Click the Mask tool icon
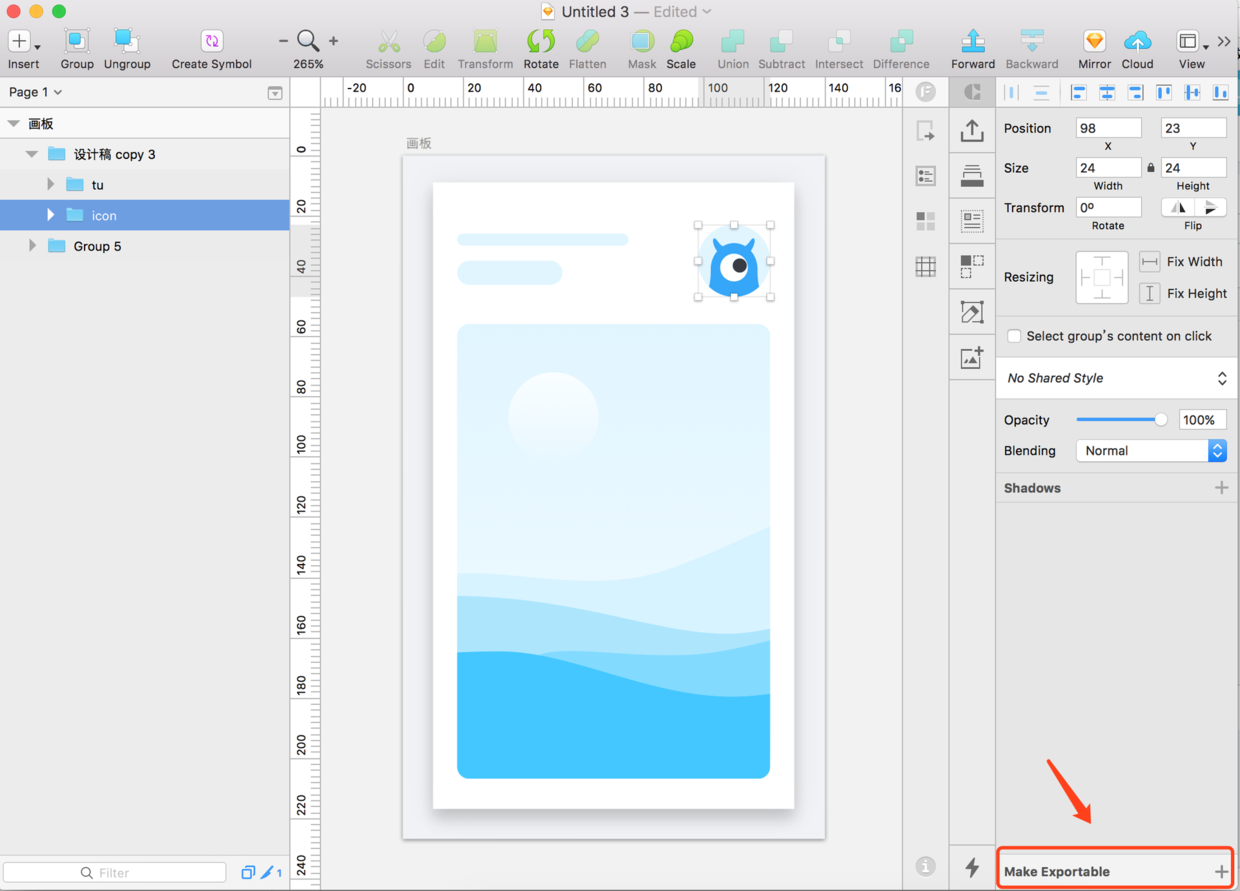 point(641,42)
